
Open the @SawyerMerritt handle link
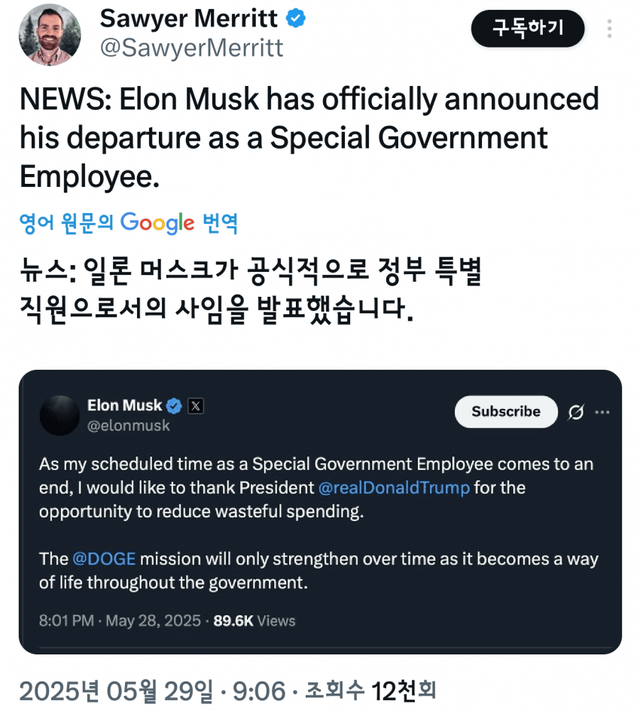192,47
